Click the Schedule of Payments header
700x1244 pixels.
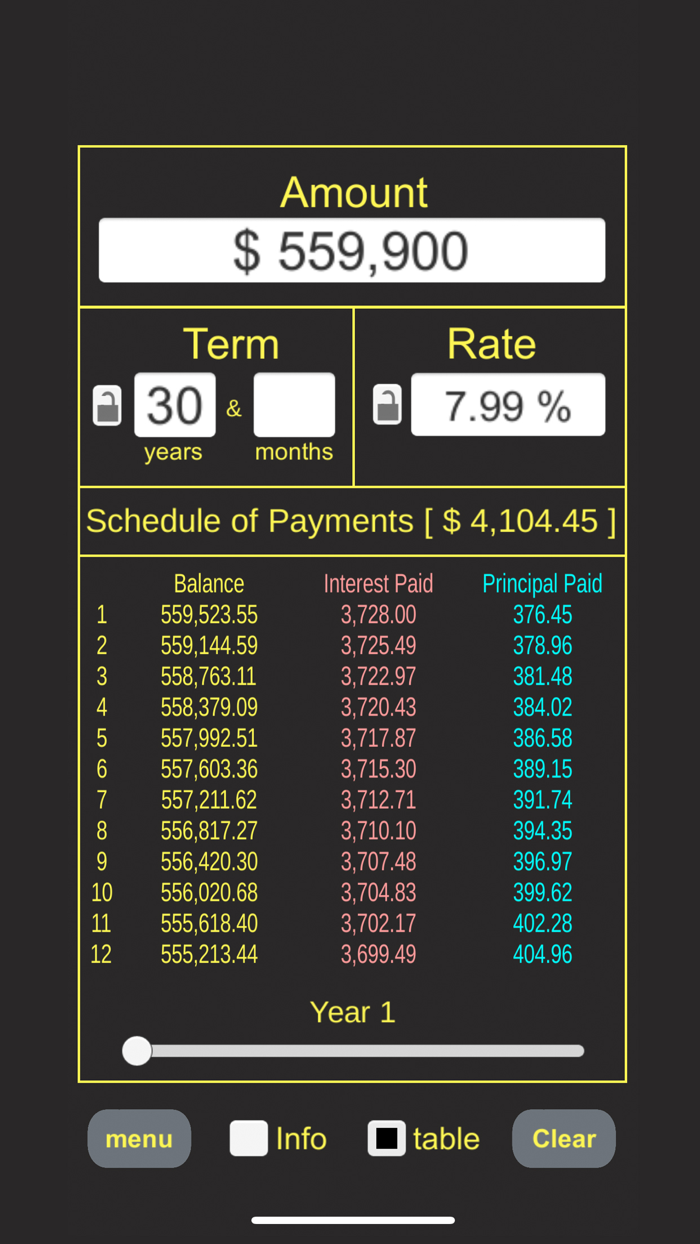(x=352, y=521)
